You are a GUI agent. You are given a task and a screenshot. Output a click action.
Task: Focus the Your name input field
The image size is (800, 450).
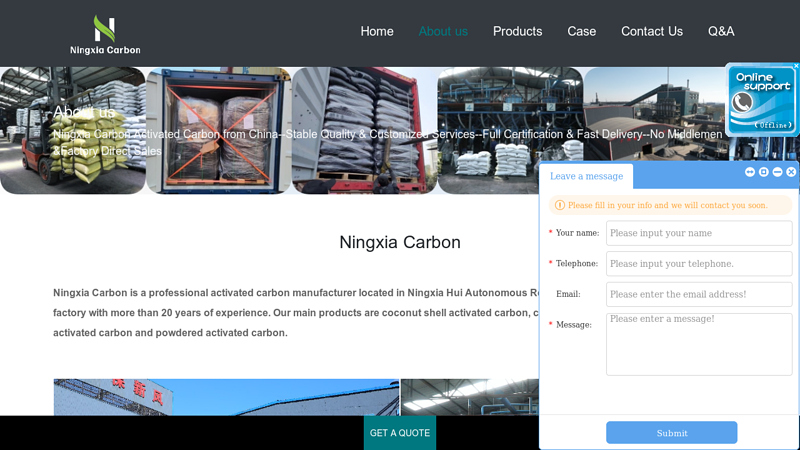pos(699,233)
